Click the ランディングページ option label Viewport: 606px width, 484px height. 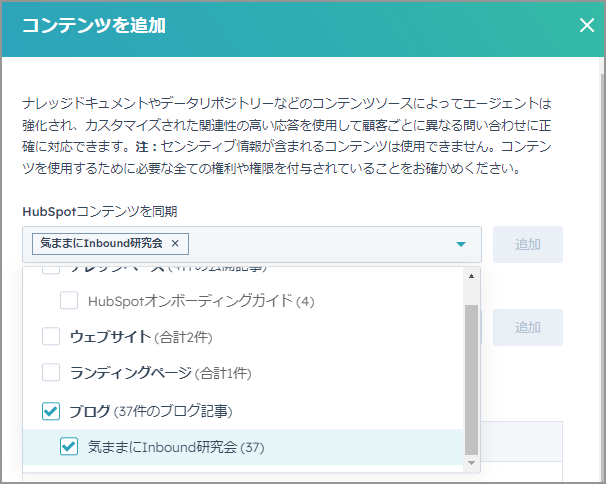pos(160,373)
